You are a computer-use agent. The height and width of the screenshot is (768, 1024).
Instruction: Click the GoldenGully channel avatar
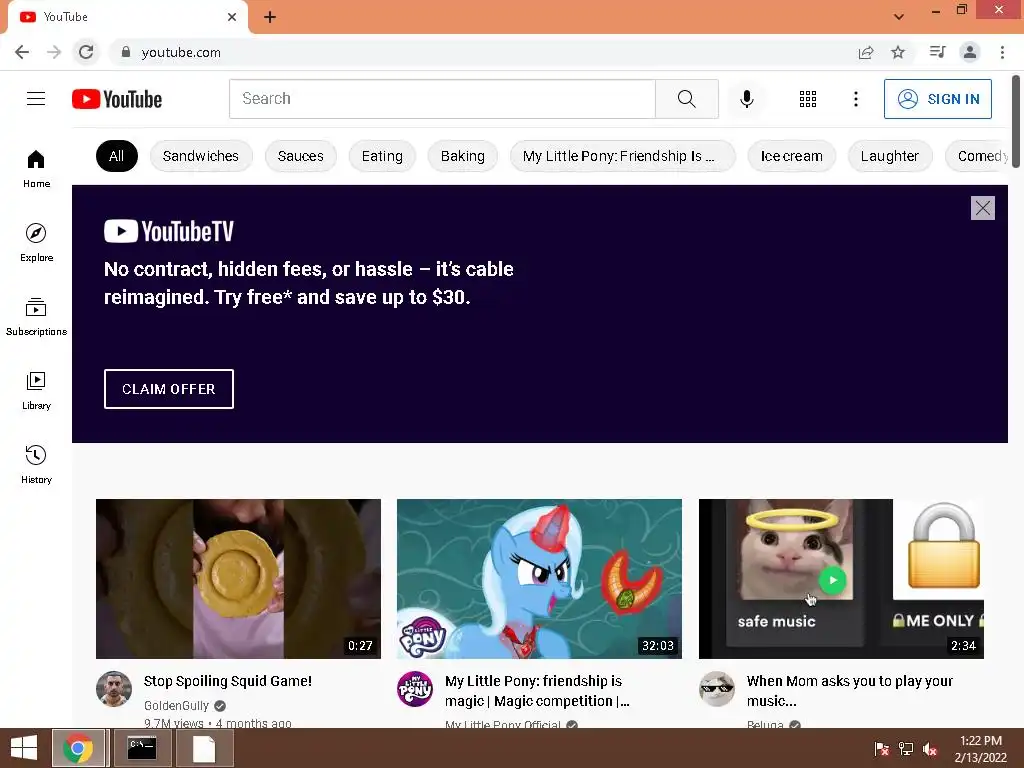click(x=114, y=688)
